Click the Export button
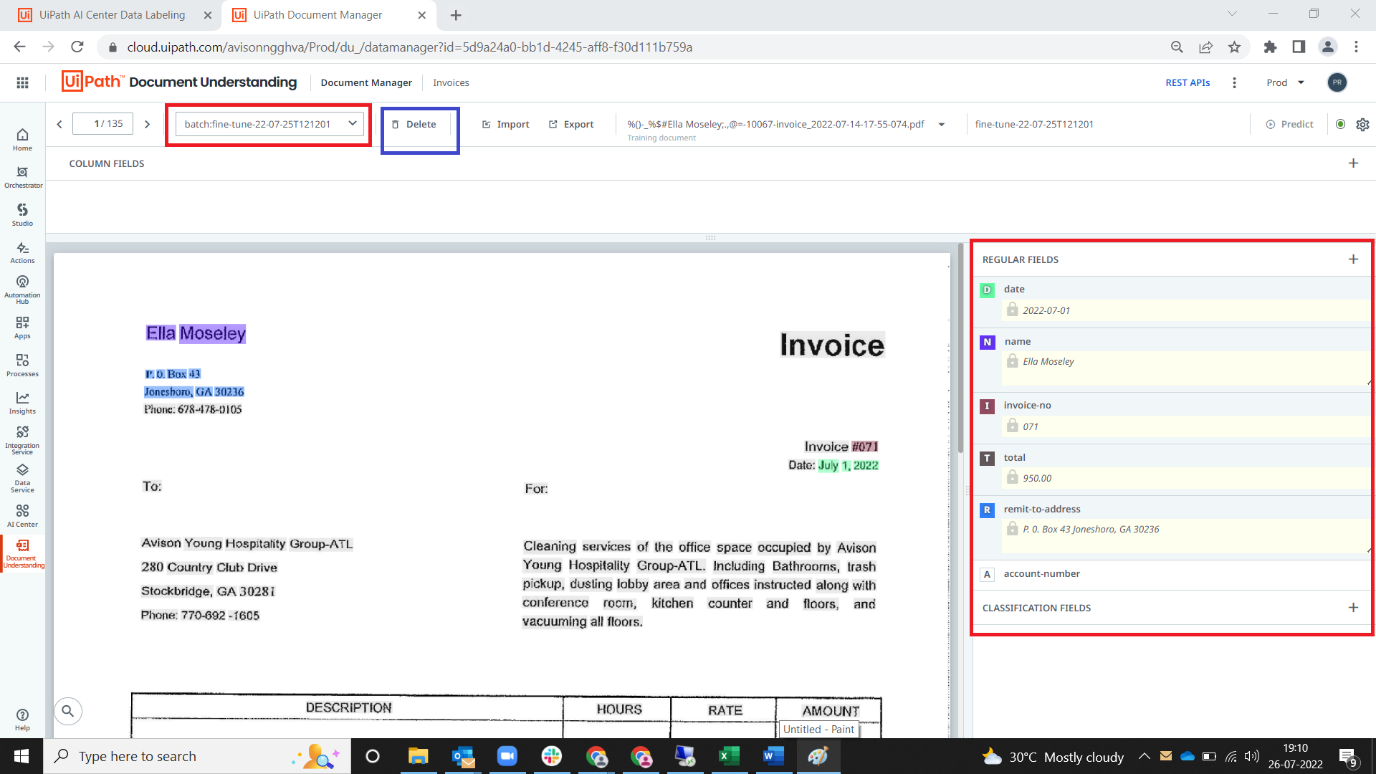The image size is (1376, 774). (571, 124)
